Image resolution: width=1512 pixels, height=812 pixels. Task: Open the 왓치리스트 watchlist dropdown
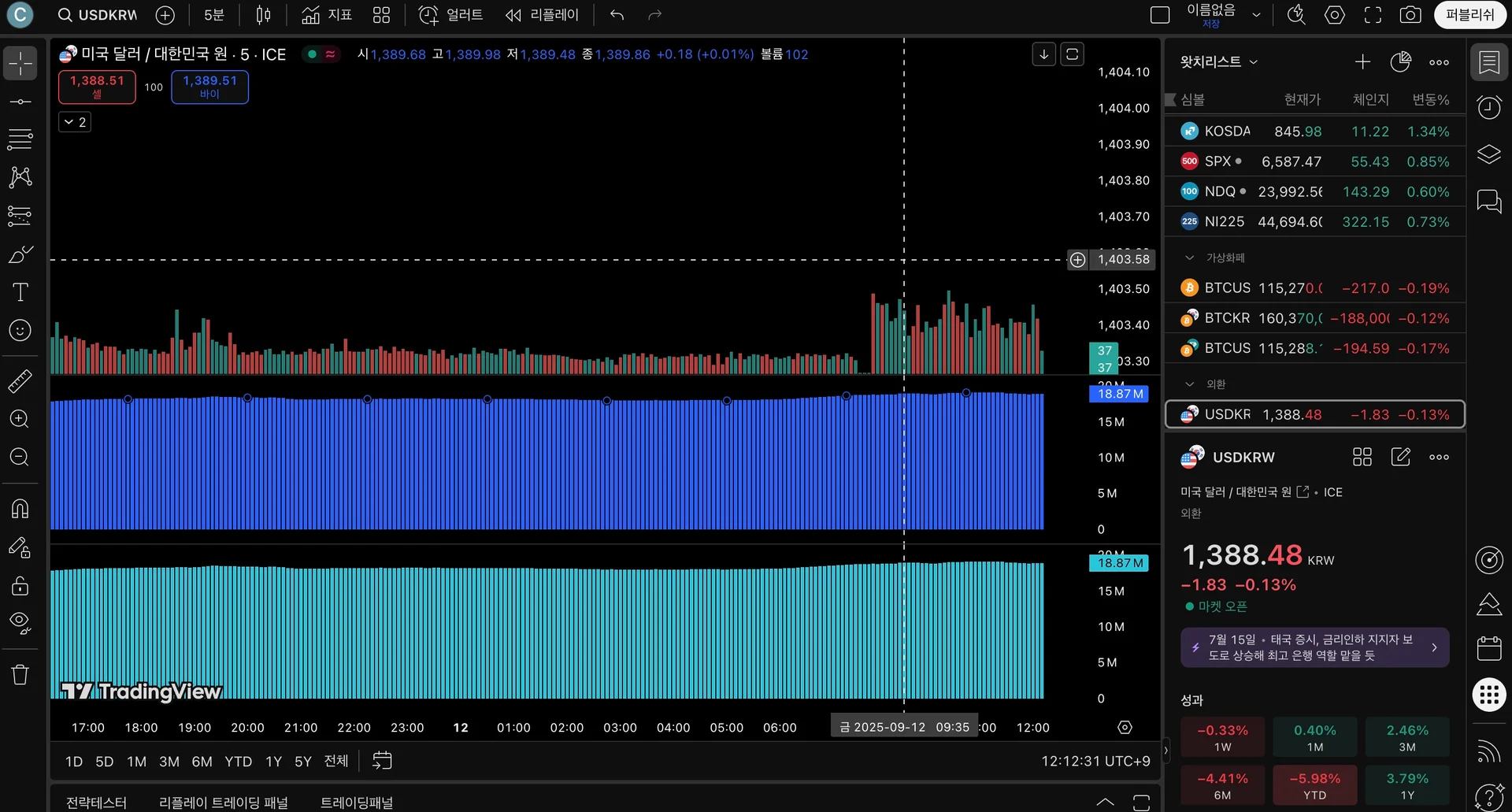point(1219,61)
